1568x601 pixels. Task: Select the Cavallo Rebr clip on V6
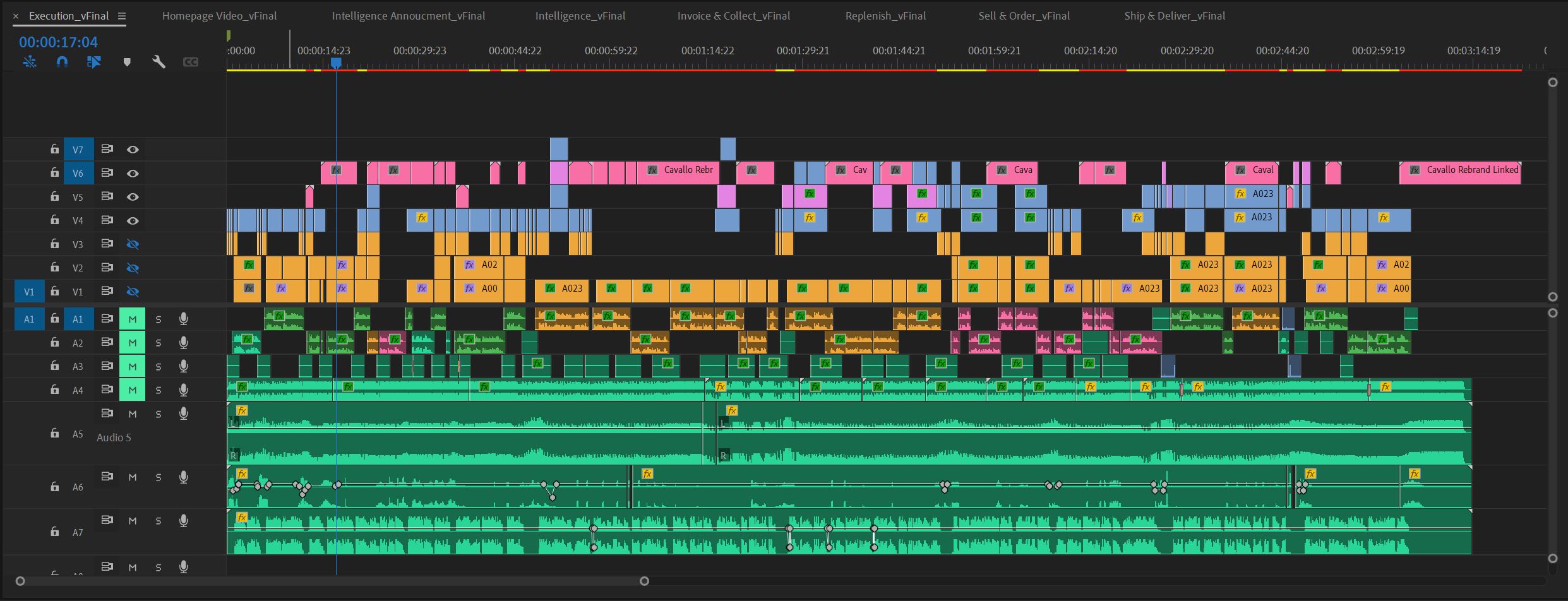pos(678,173)
